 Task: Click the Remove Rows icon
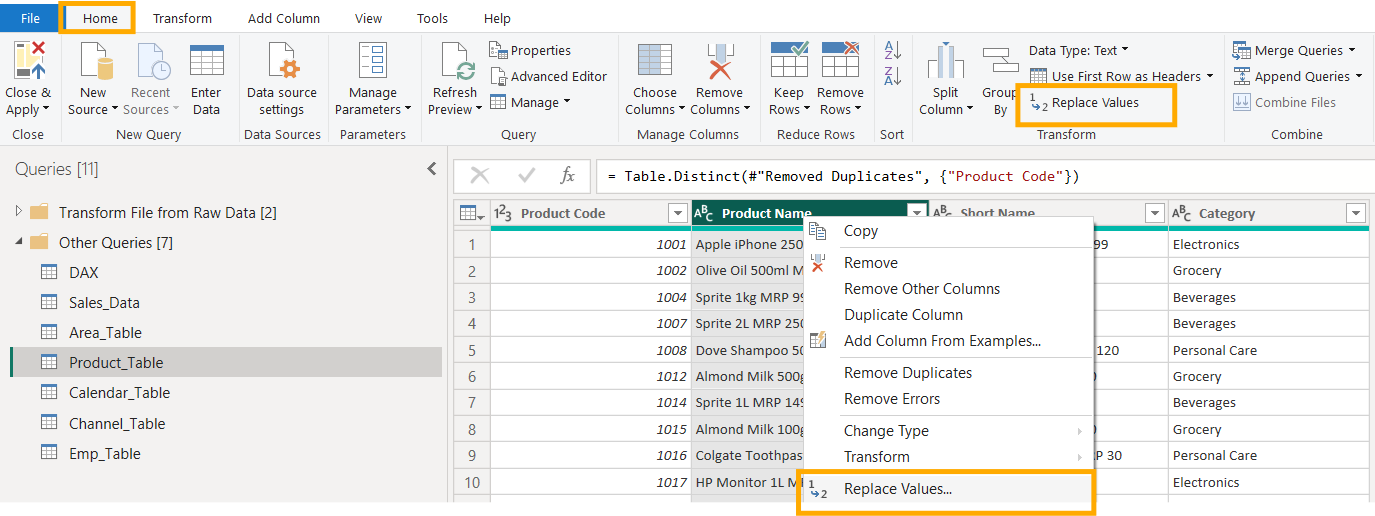[x=840, y=60]
